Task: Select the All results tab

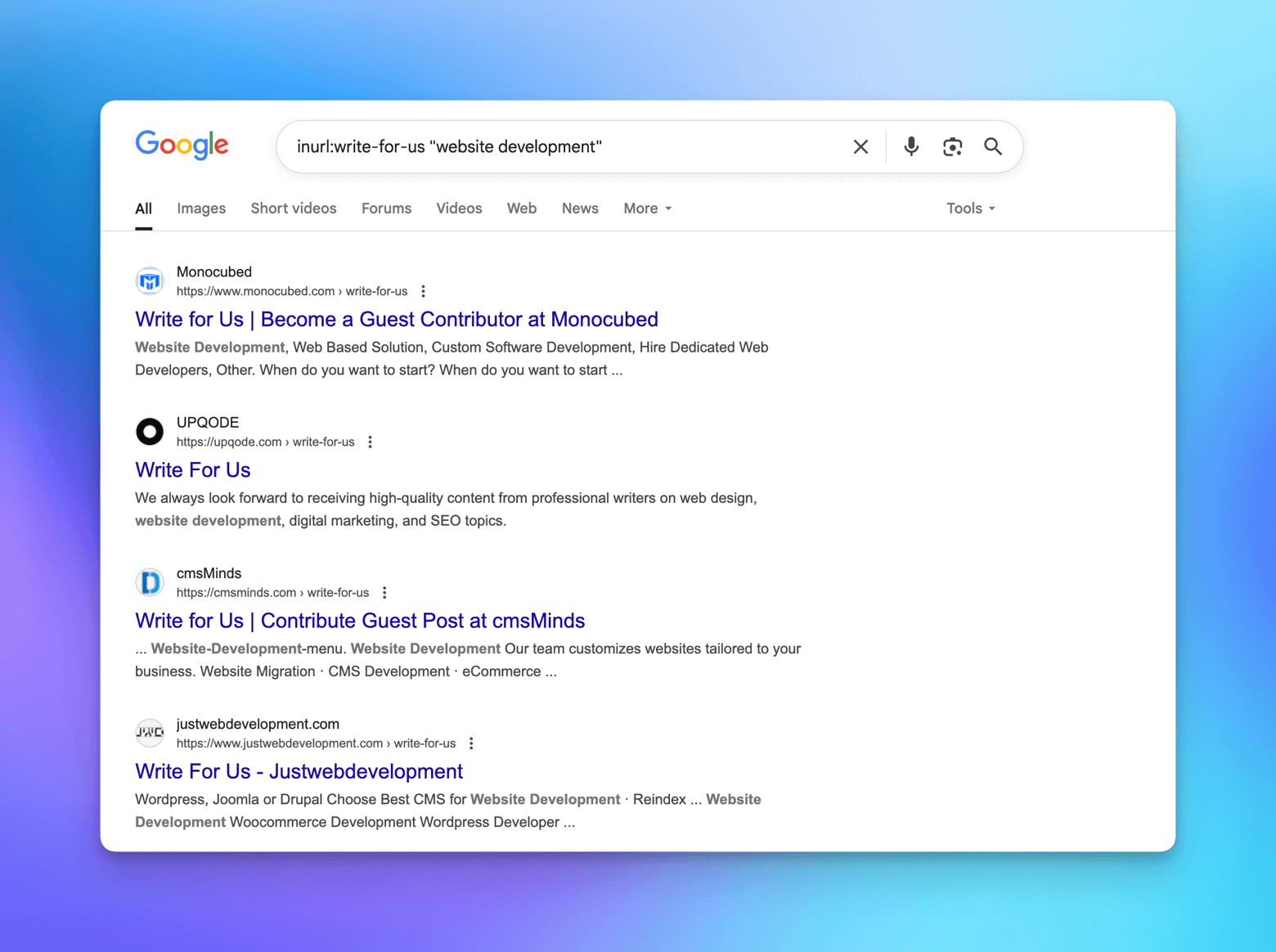Action: click(143, 209)
